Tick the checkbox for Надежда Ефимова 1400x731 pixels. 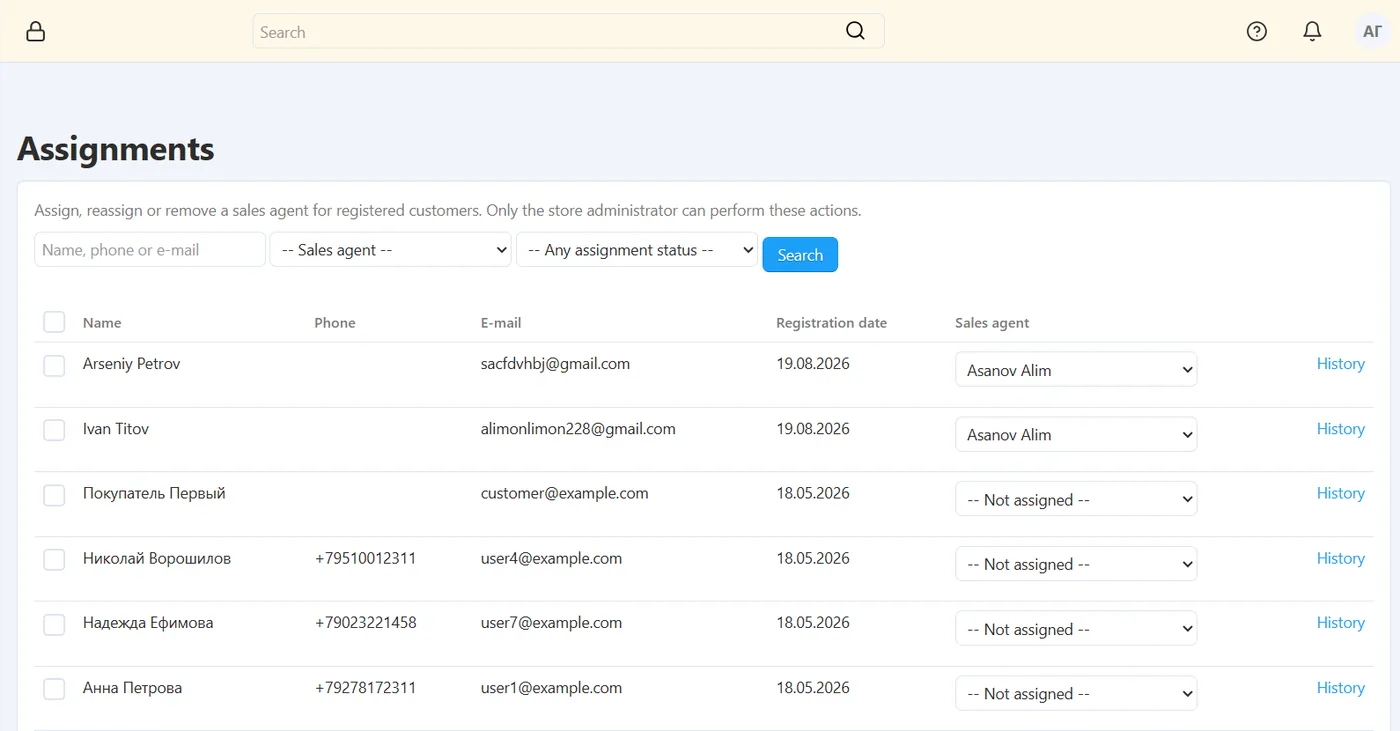pyautogui.click(x=54, y=624)
